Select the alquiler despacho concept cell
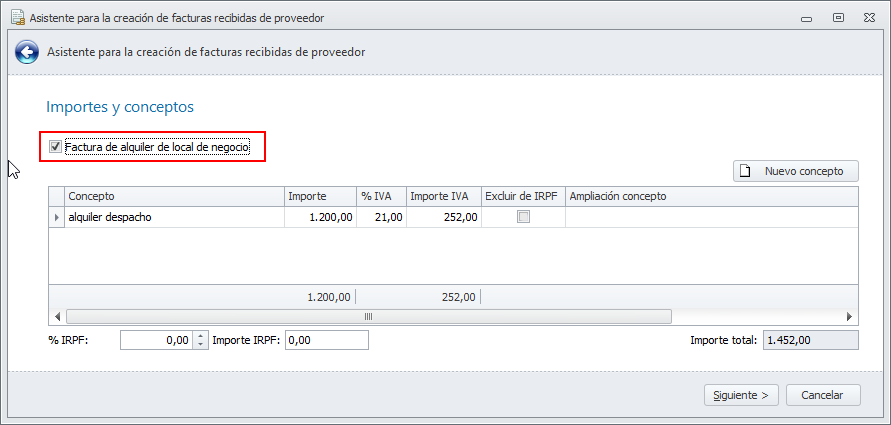891x425 pixels. tap(174, 217)
